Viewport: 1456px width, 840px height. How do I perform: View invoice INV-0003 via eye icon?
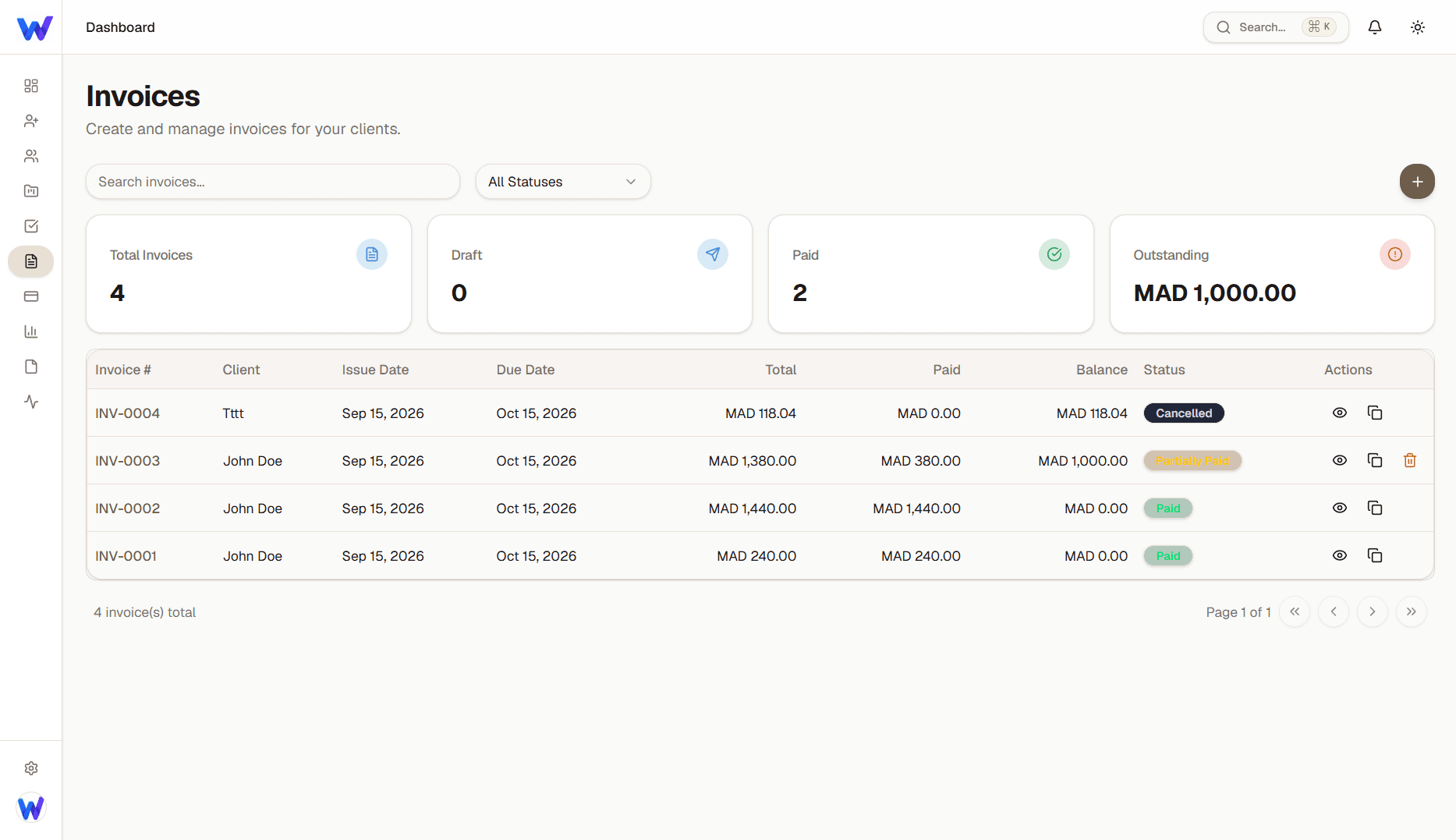coord(1340,460)
